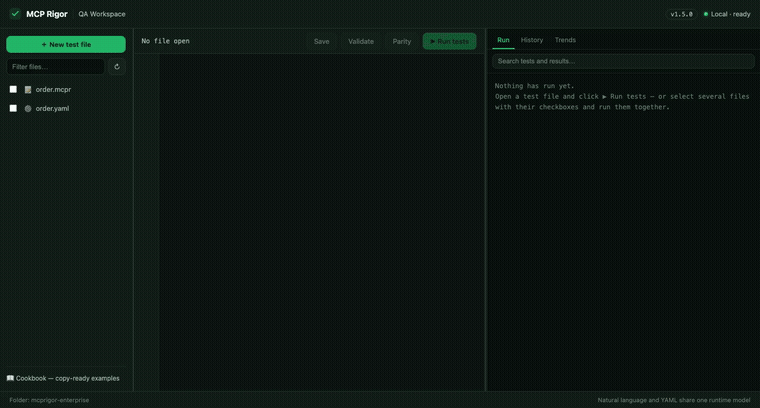
Task: Click the Folder: mcprigor-enterprise status text
Action: tap(49, 400)
